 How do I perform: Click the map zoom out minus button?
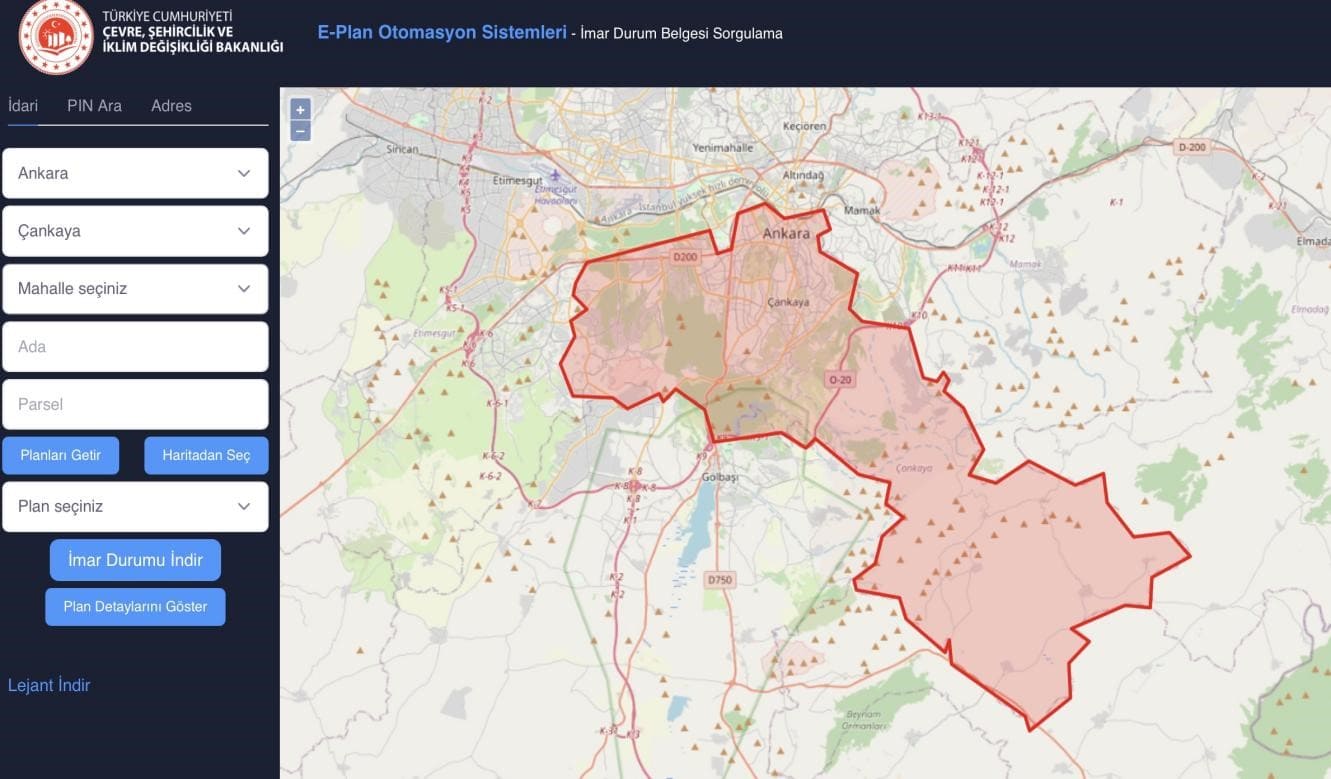coord(300,131)
